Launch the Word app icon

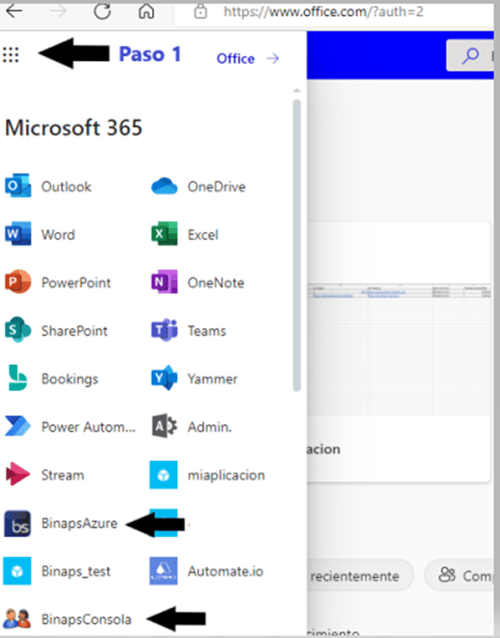coord(18,234)
